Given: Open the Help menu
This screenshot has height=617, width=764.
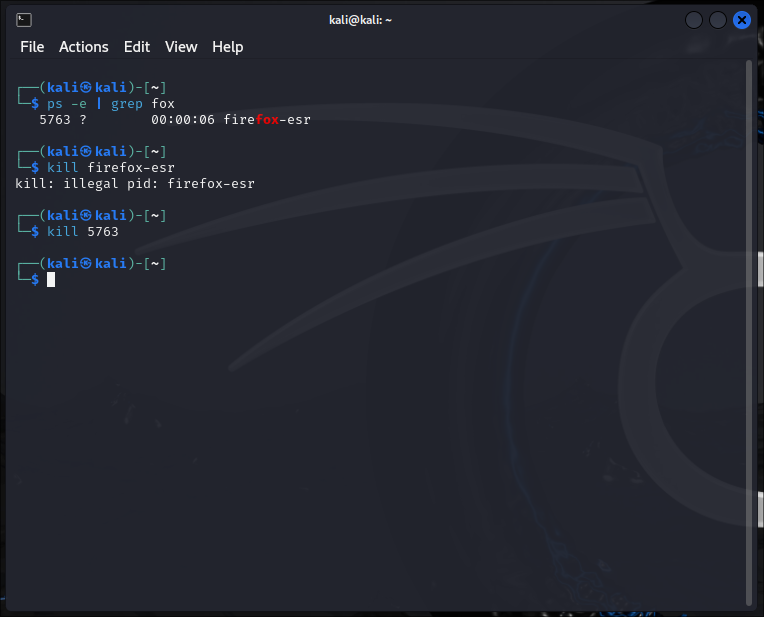Looking at the screenshot, I should click(x=228, y=47).
